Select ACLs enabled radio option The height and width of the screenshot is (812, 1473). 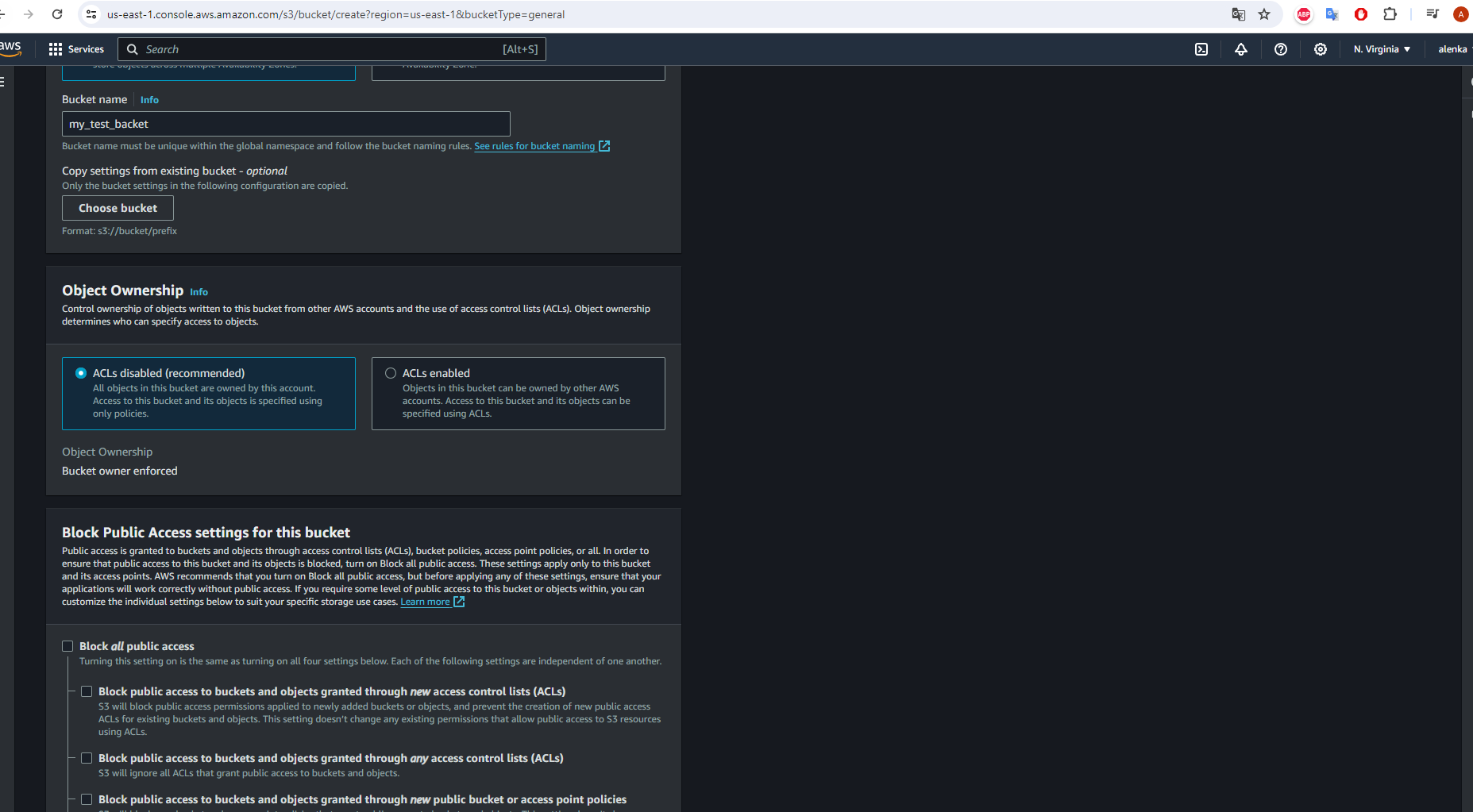pyautogui.click(x=391, y=373)
